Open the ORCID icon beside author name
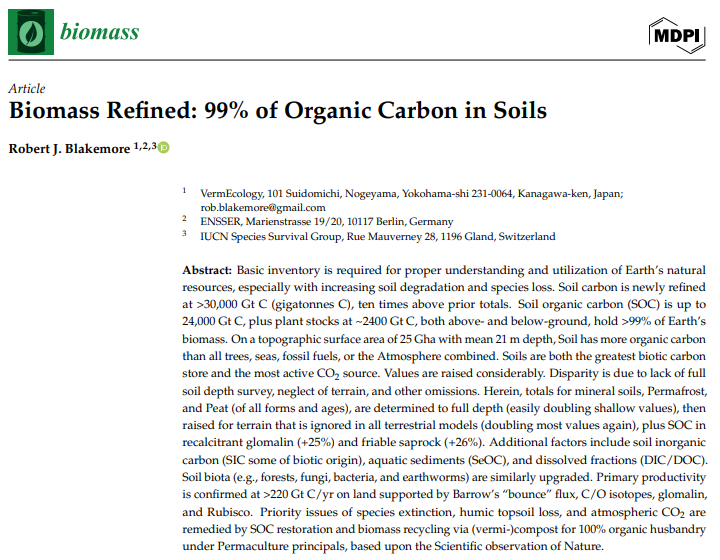 164,147
